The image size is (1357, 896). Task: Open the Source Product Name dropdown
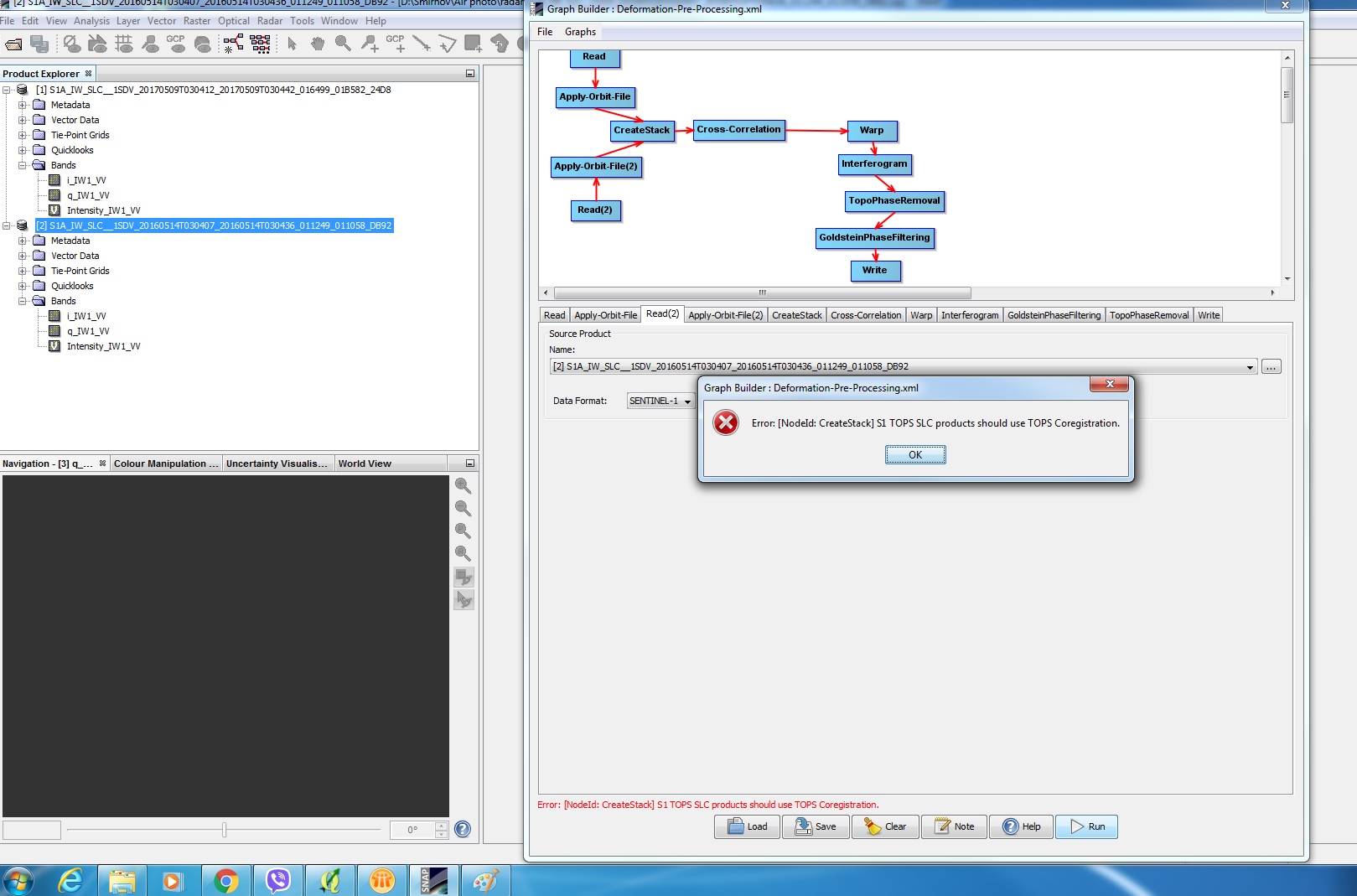pyautogui.click(x=1250, y=367)
